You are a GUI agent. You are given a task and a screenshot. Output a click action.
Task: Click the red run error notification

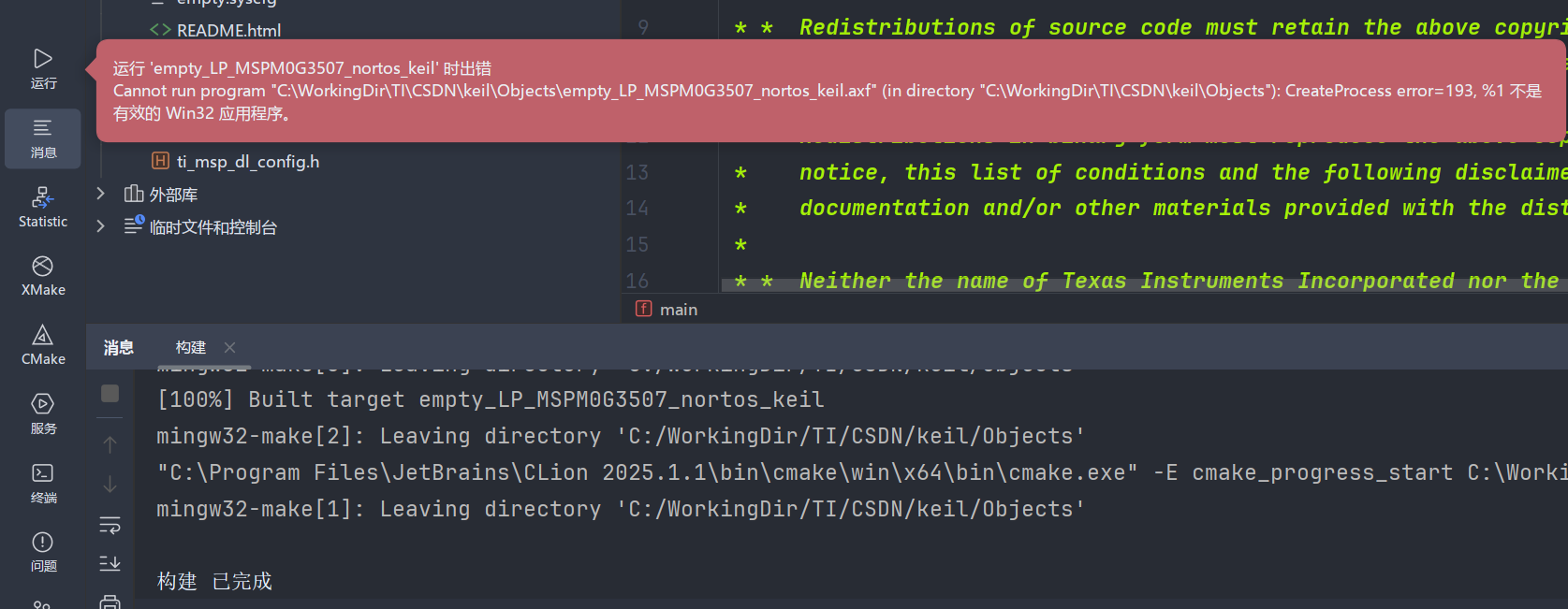click(x=829, y=91)
